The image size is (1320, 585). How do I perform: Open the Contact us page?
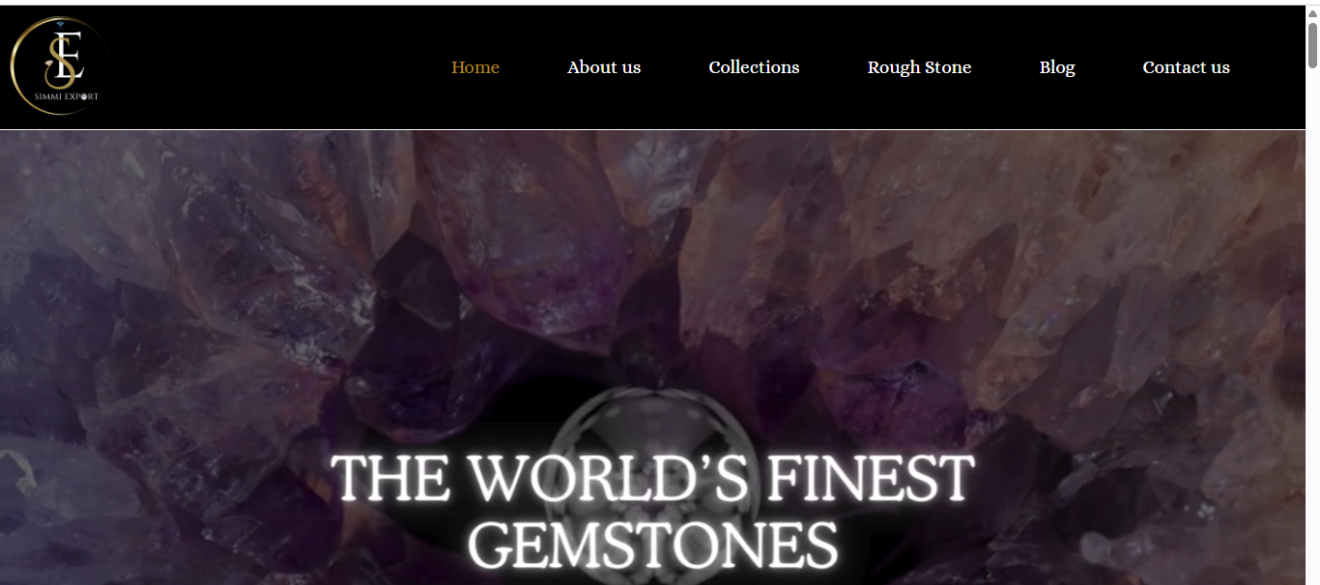[x=1186, y=67]
